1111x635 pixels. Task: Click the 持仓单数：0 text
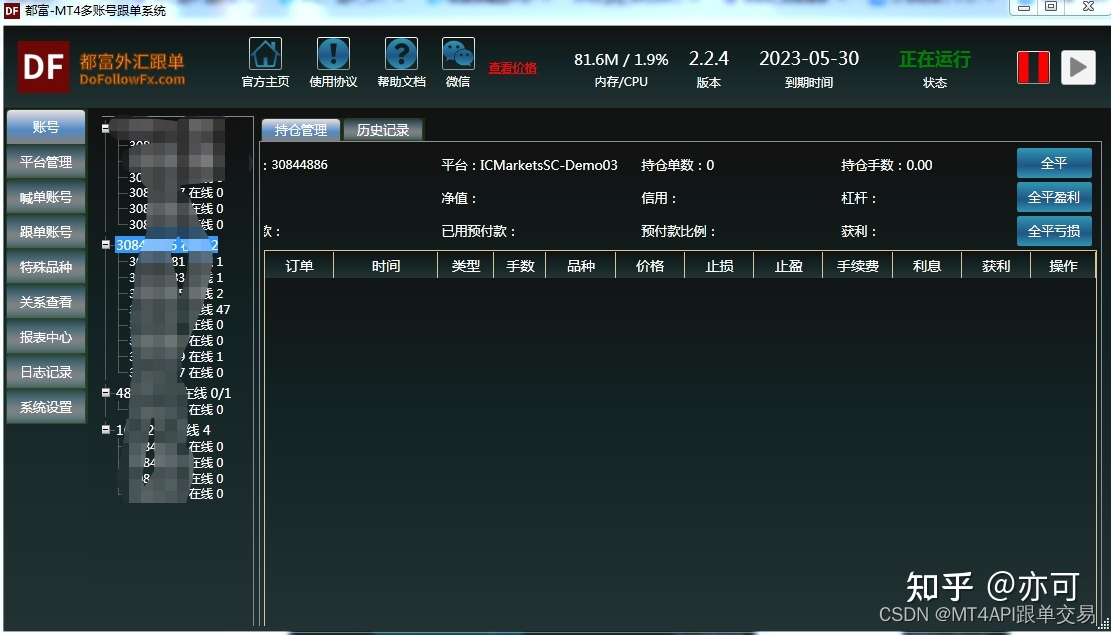point(677,165)
